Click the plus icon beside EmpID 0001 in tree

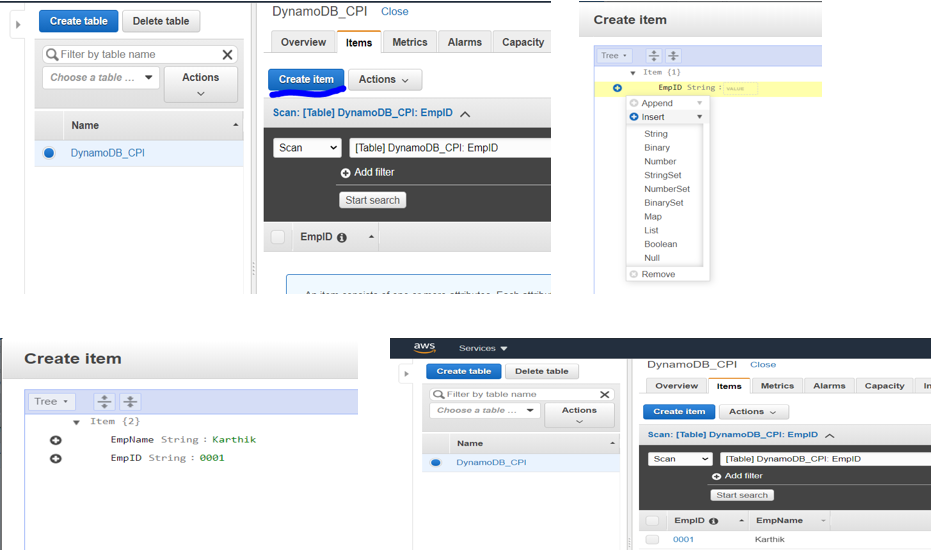[x=56, y=458]
